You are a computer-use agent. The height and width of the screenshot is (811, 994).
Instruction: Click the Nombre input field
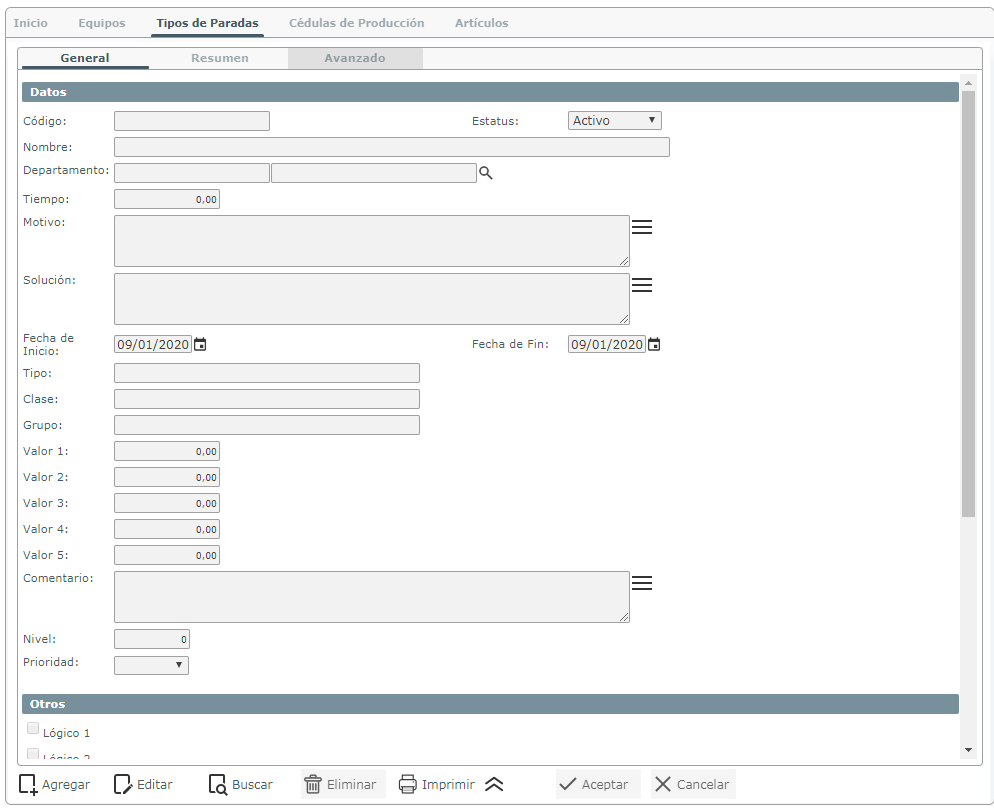coord(391,147)
